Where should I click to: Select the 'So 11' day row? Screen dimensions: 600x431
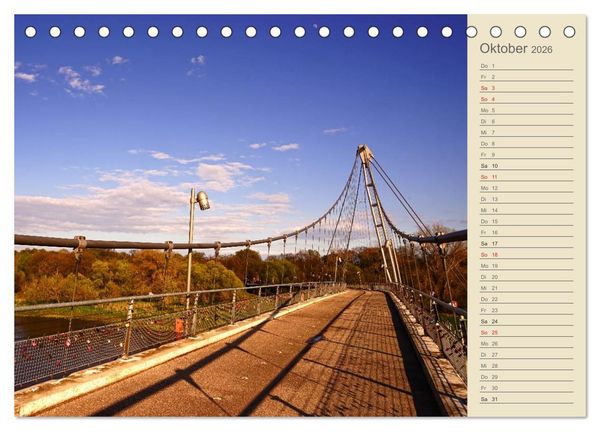(x=527, y=177)
